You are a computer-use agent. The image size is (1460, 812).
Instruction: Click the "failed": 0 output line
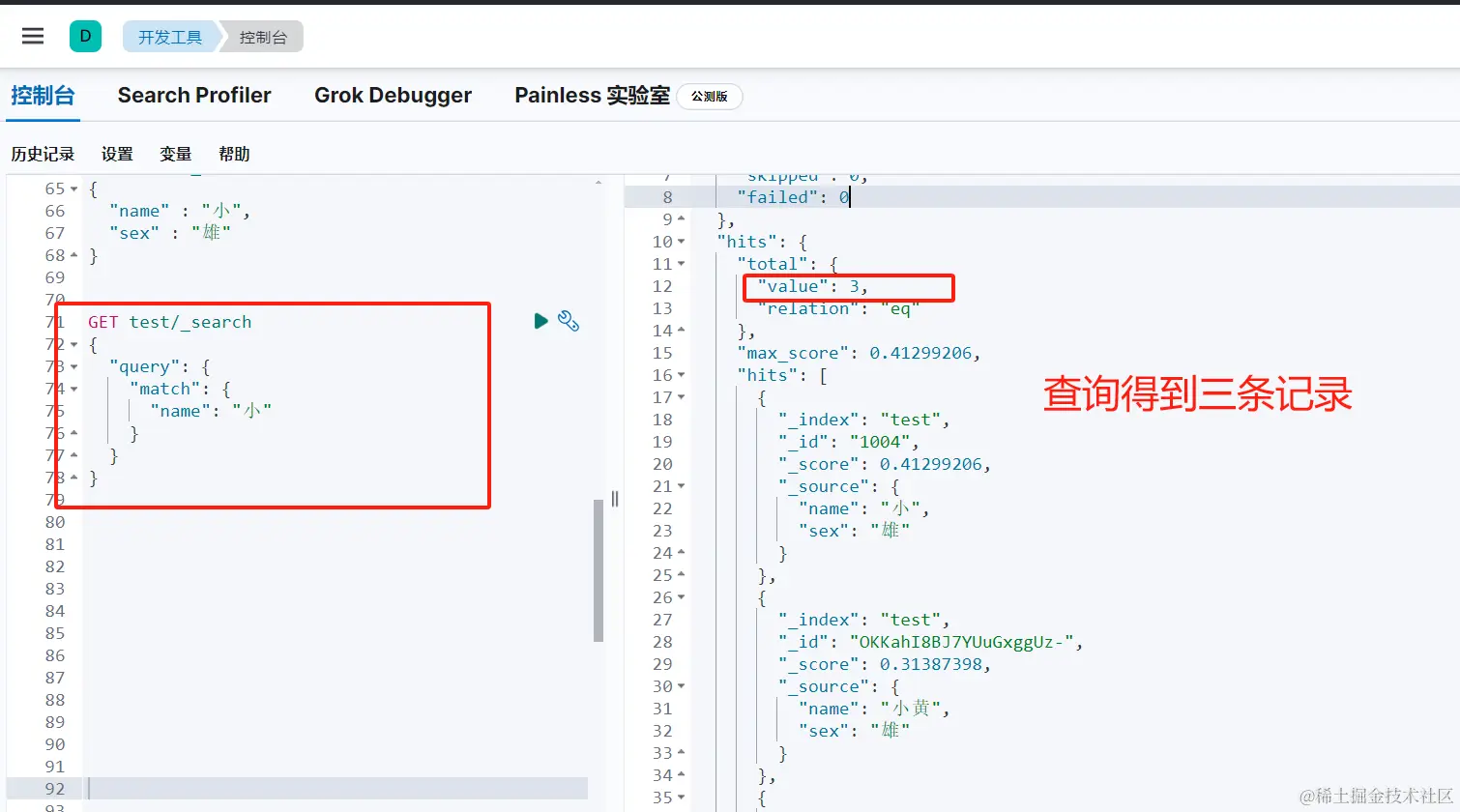[x=793, y=197]
